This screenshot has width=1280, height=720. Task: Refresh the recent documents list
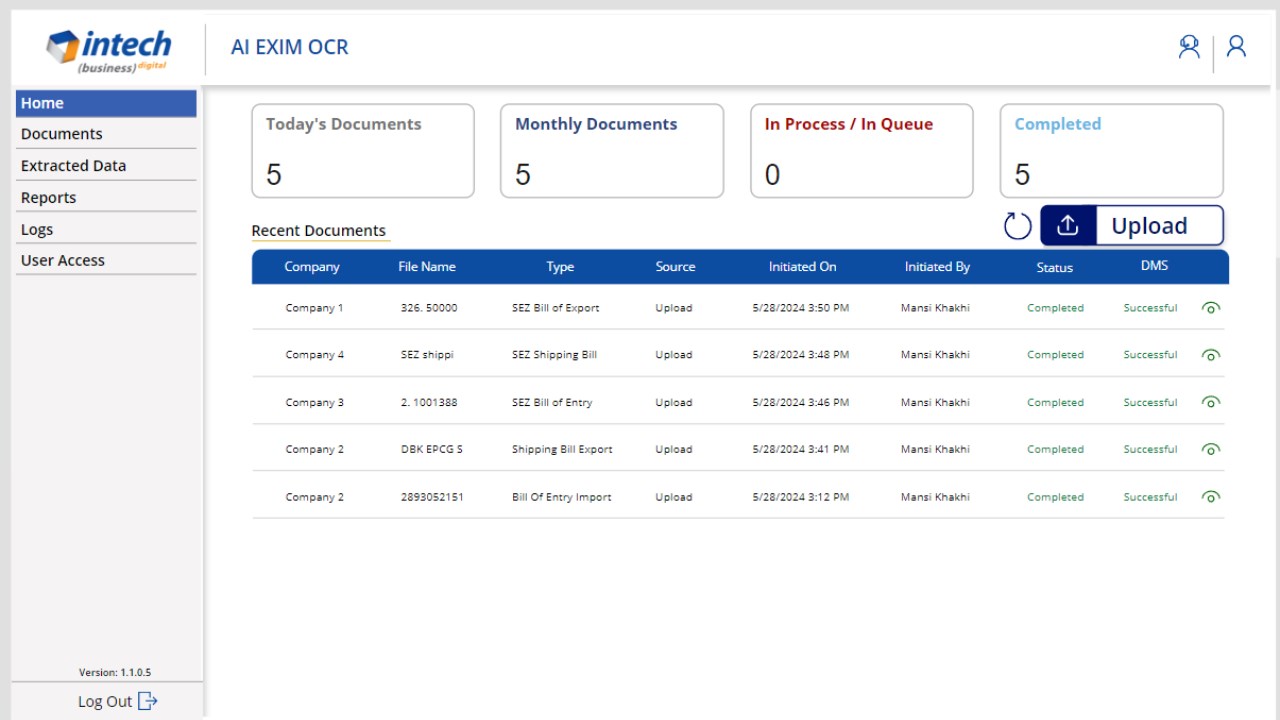click(1018, 226)
